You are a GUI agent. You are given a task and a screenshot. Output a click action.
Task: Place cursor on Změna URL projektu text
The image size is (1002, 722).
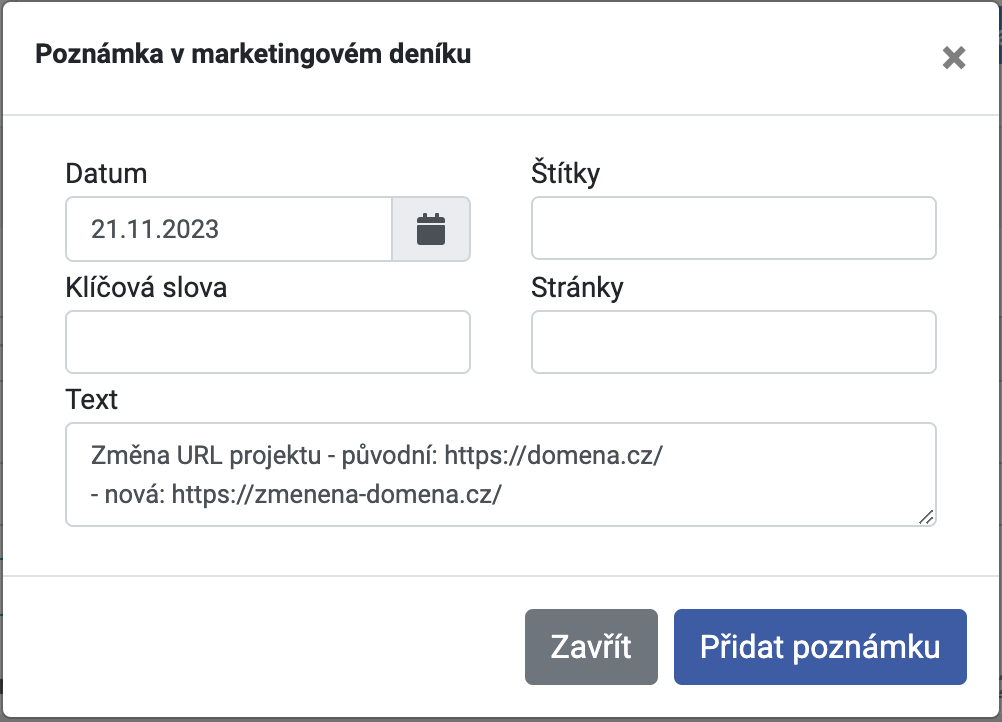(x=206, y=456)
